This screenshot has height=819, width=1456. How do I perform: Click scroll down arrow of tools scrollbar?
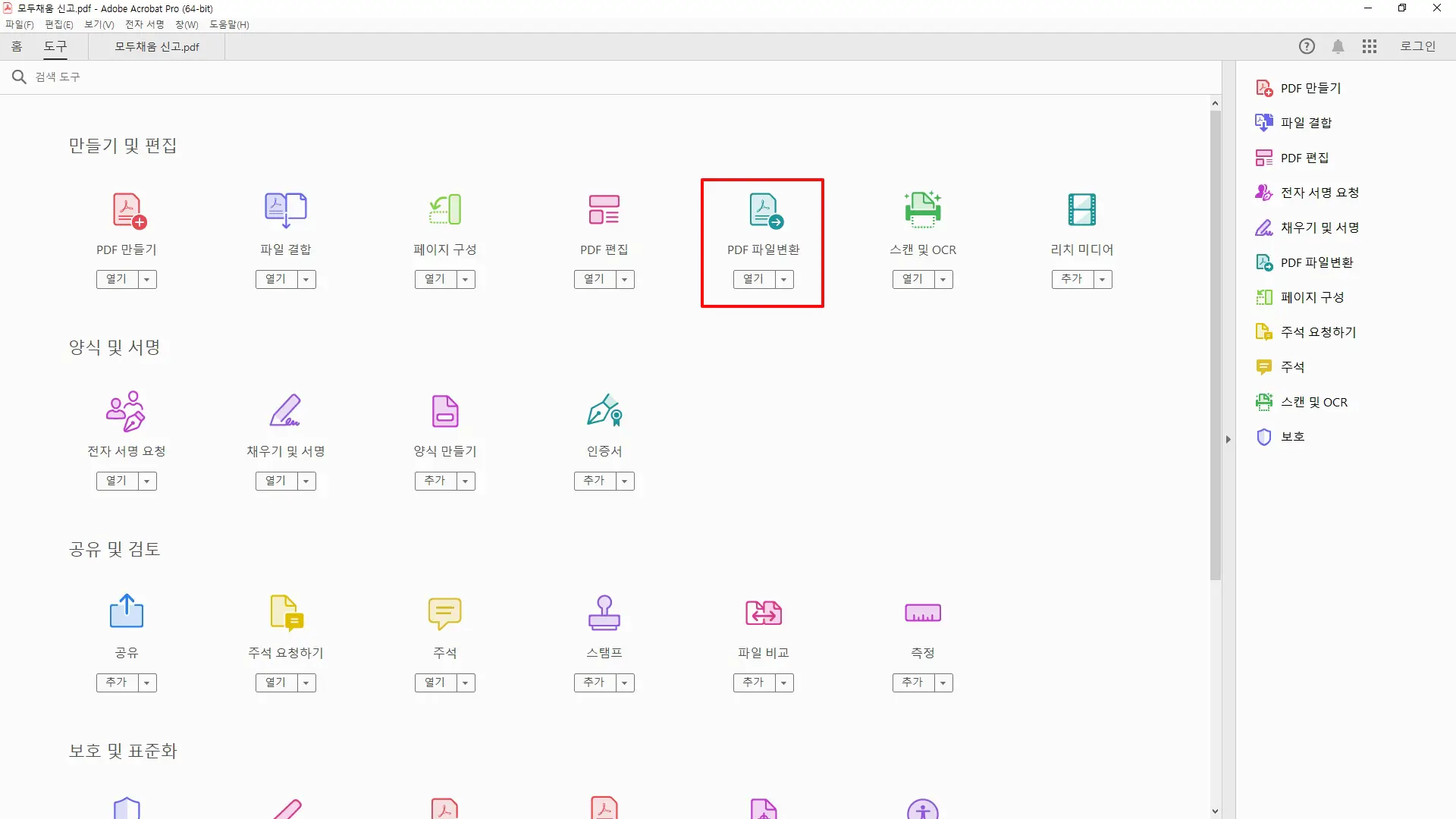(1216, 811)
